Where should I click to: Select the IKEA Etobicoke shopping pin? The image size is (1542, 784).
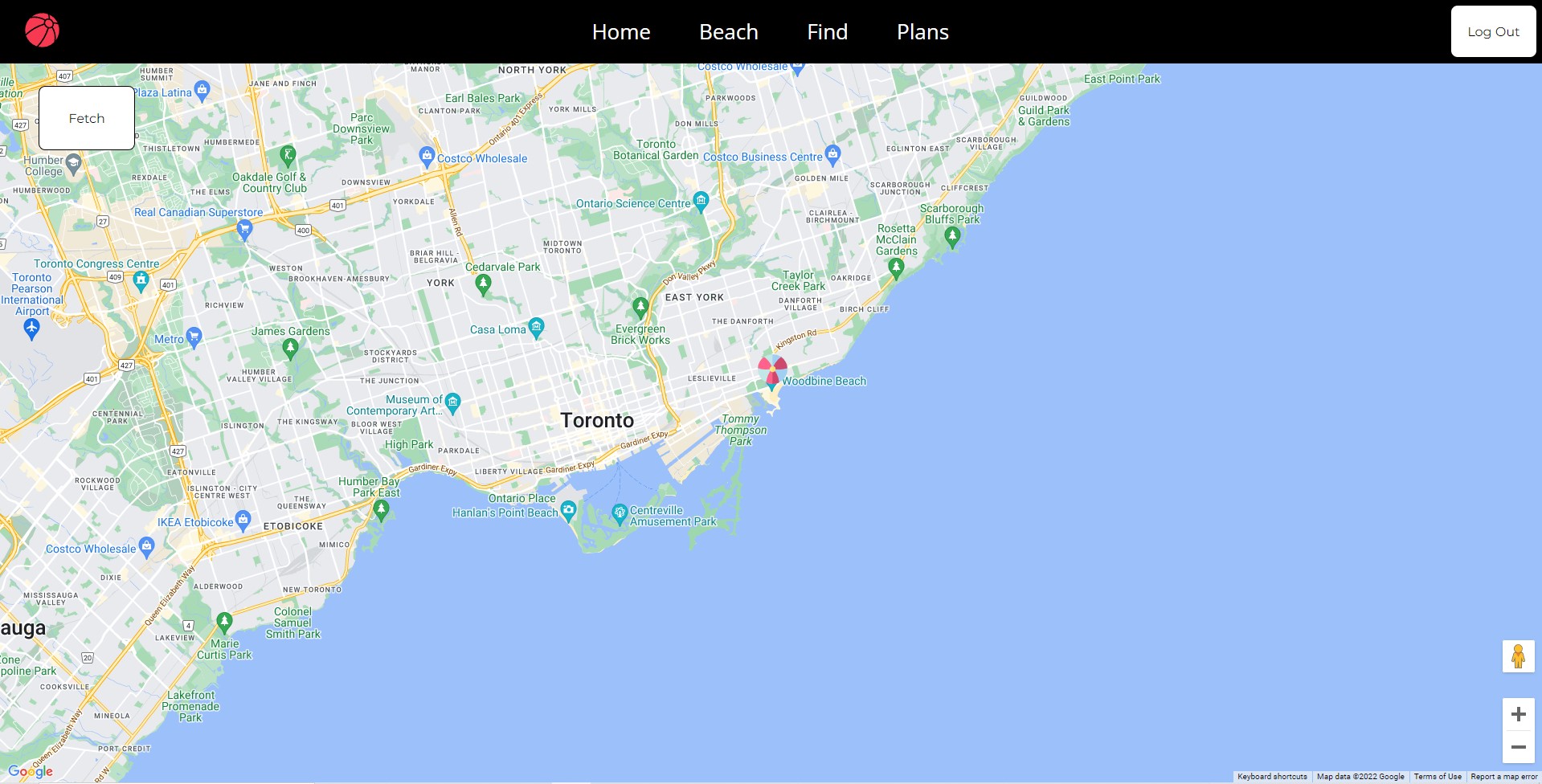243,519
